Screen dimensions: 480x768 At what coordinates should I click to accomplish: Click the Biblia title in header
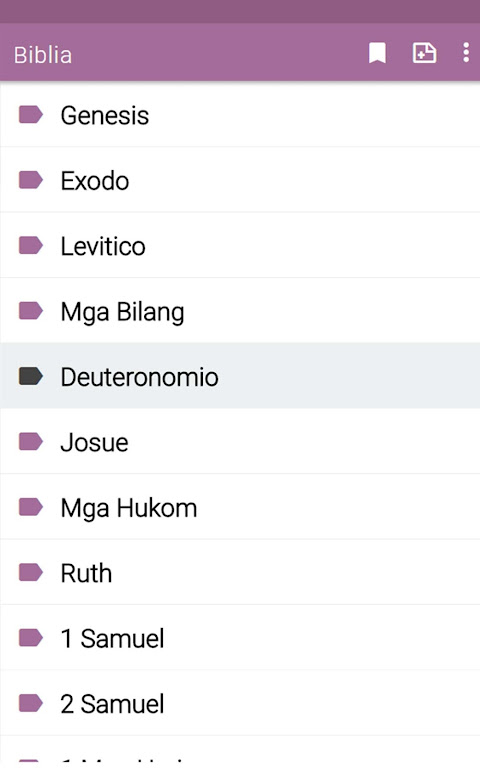tap(43, 55)
